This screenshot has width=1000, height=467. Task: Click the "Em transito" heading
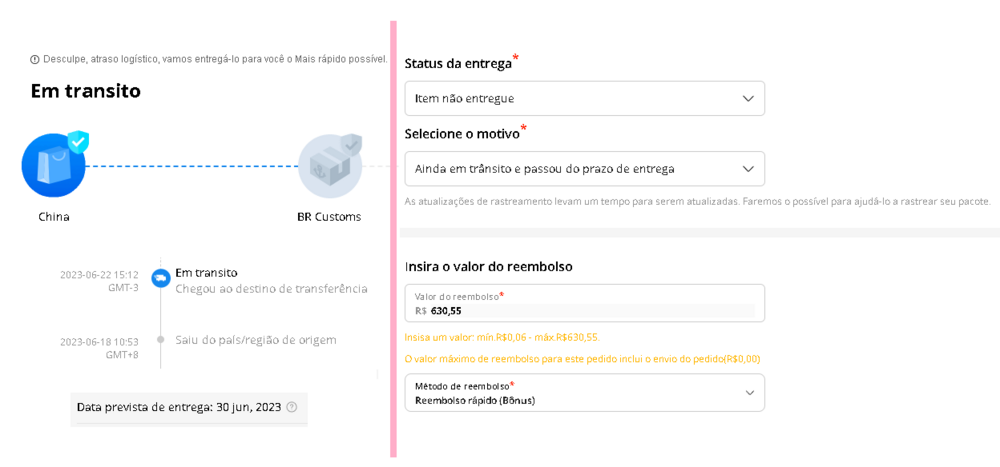point(86,91)
